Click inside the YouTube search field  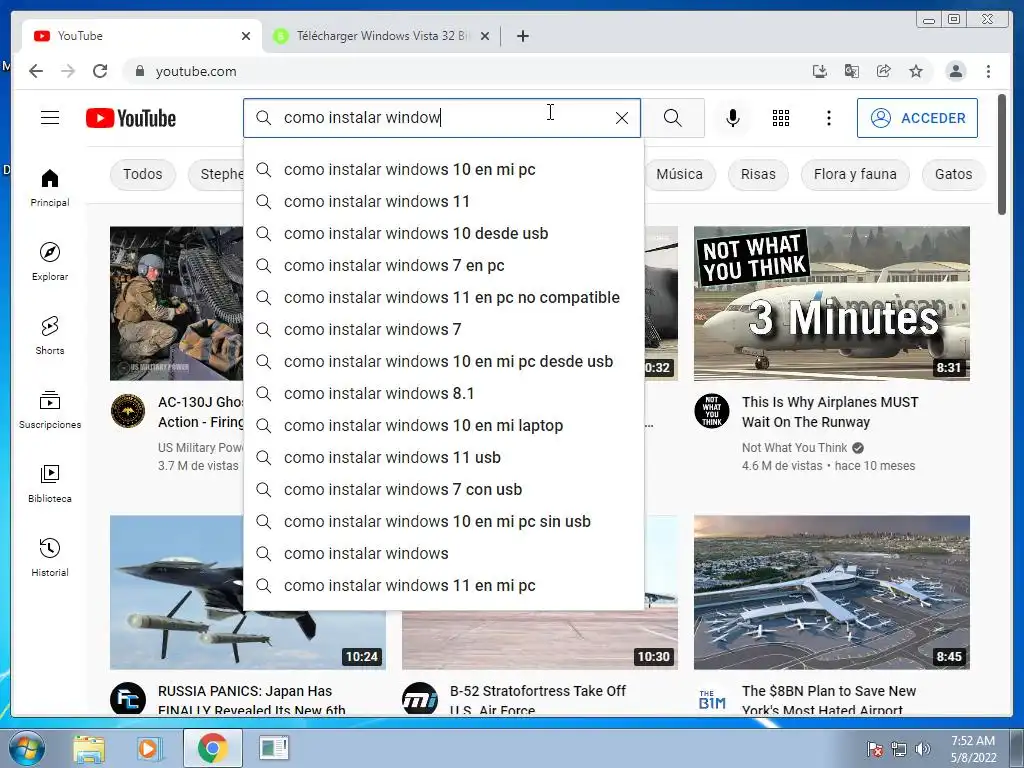(x=442, y=118)
